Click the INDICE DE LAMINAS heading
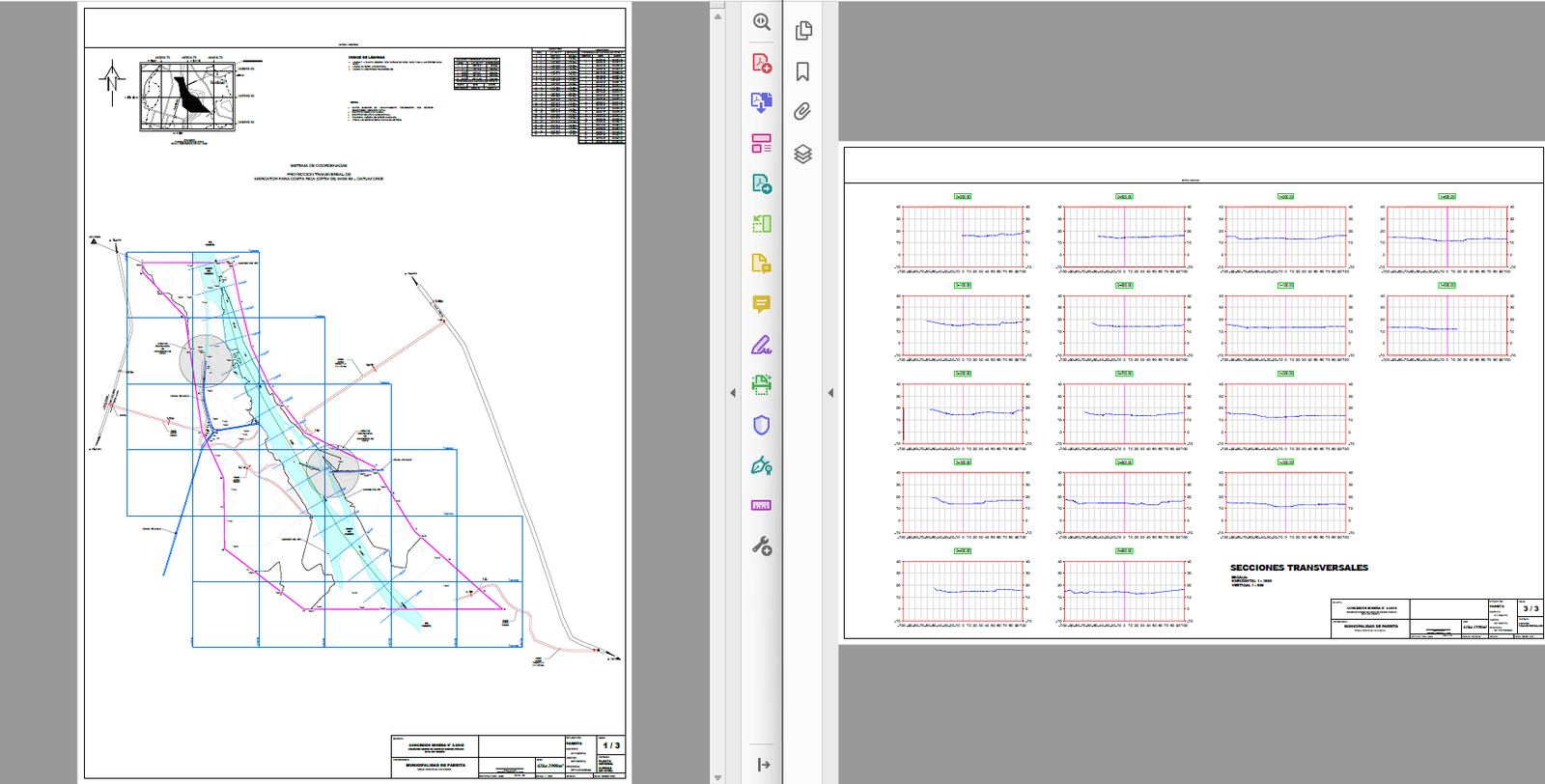 coord(367,57)
